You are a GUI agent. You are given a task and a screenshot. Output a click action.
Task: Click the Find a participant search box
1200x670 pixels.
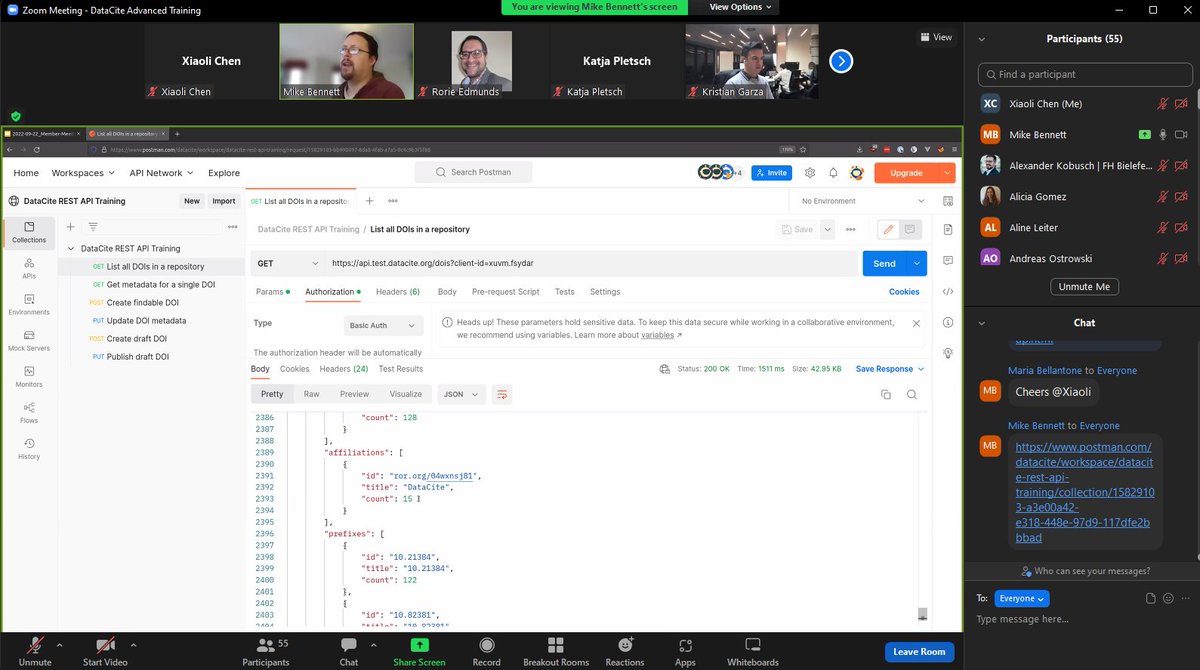[x=1084, y=74]
